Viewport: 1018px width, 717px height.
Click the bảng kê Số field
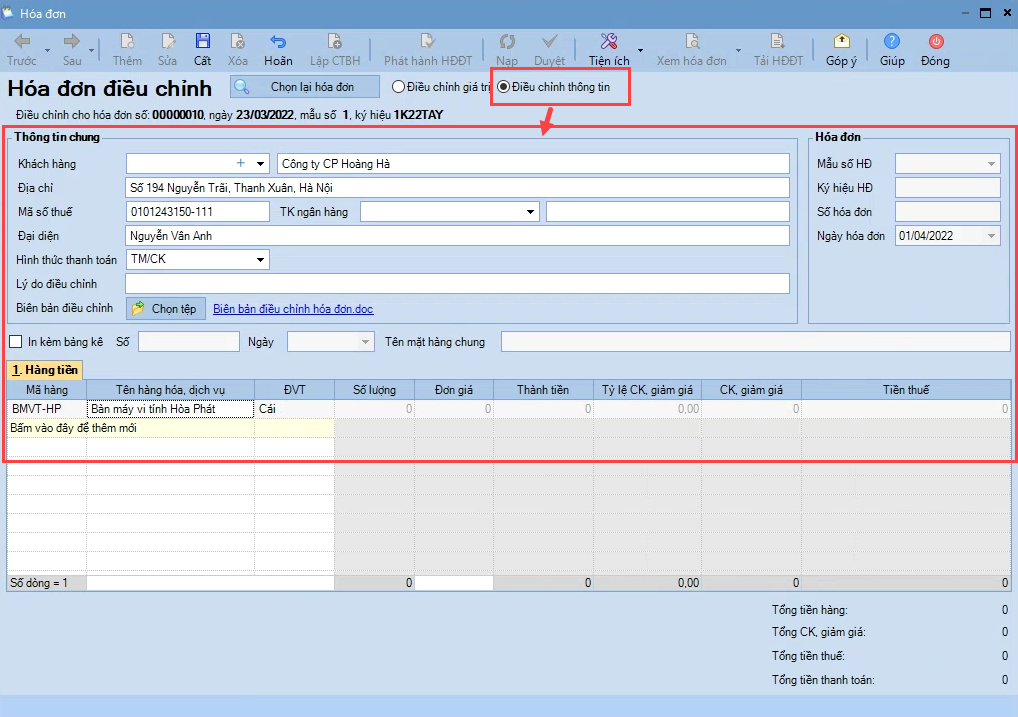[189, 342]
